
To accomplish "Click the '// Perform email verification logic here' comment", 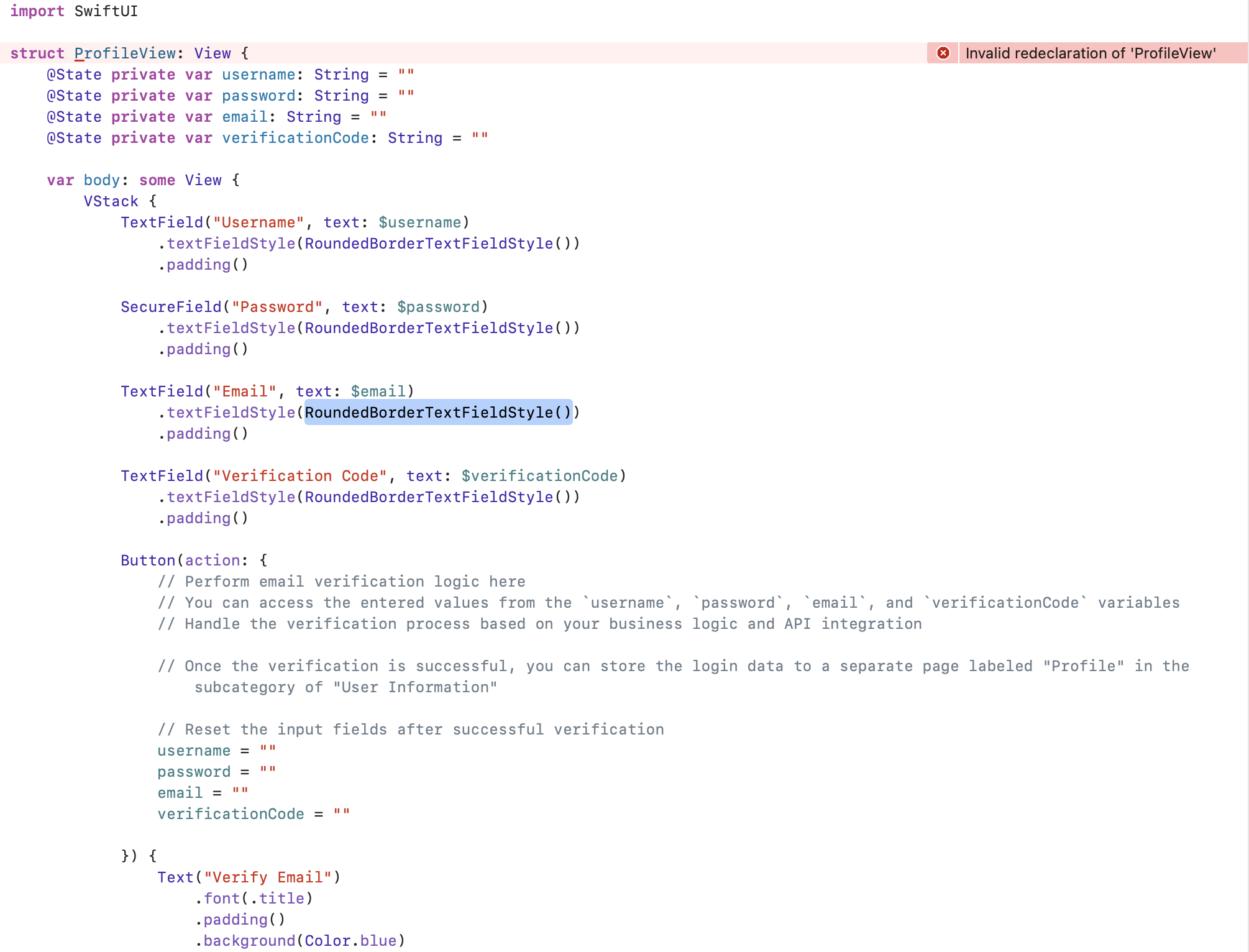I will tap(342, 582).
